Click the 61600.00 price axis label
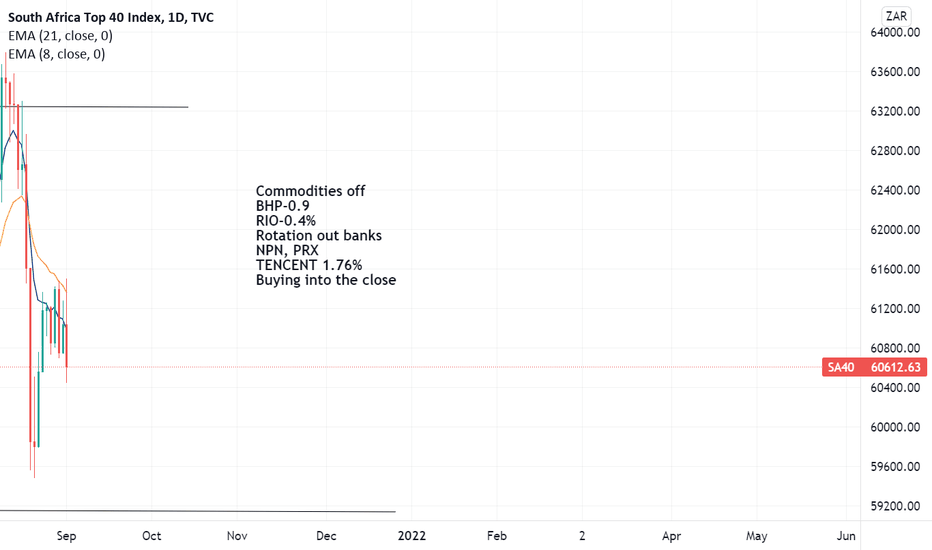Viewport: 932px width, 550px height. click(x=895, y=269)
